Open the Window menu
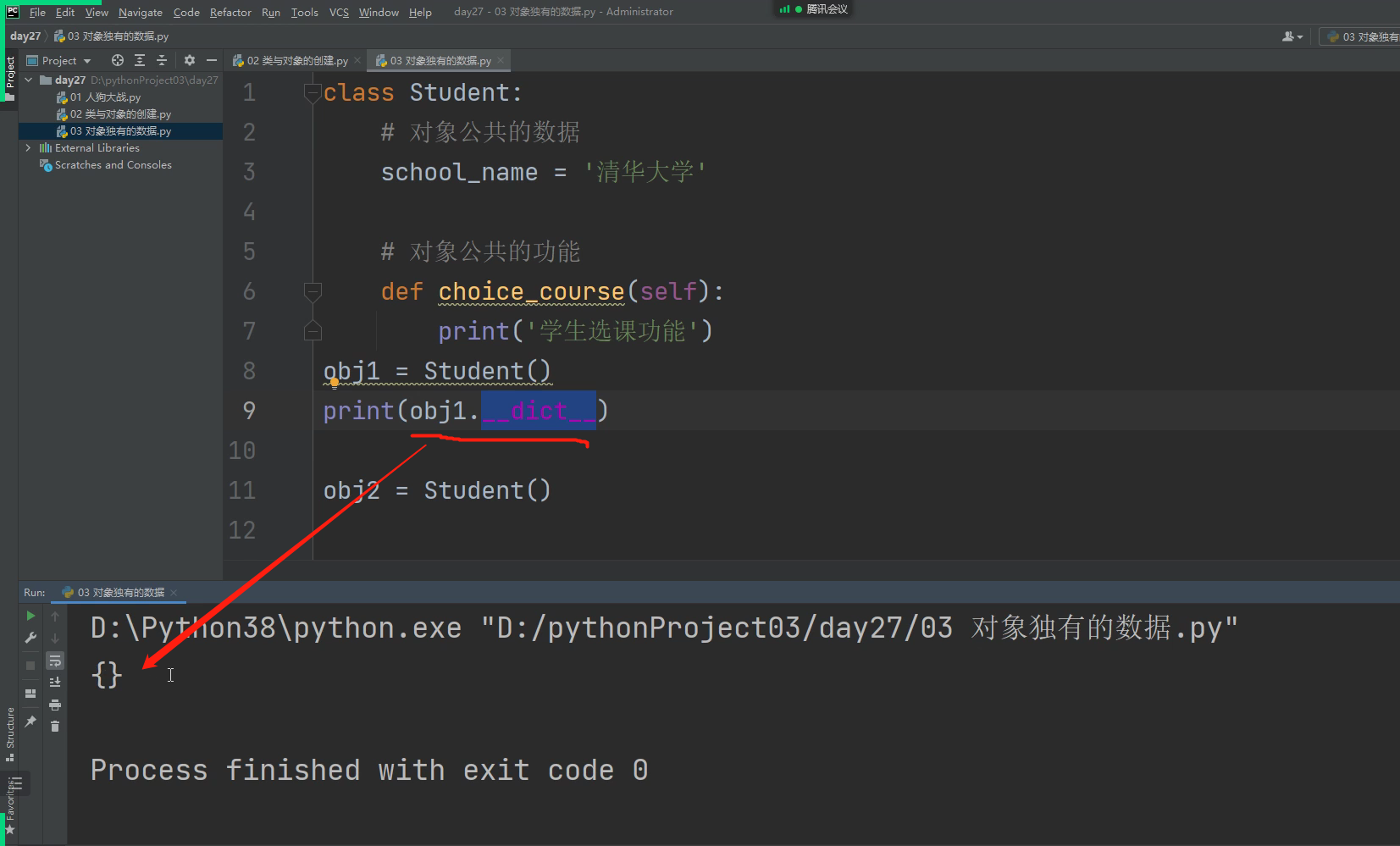The image size is (1400, 846). tap(379, 12)
